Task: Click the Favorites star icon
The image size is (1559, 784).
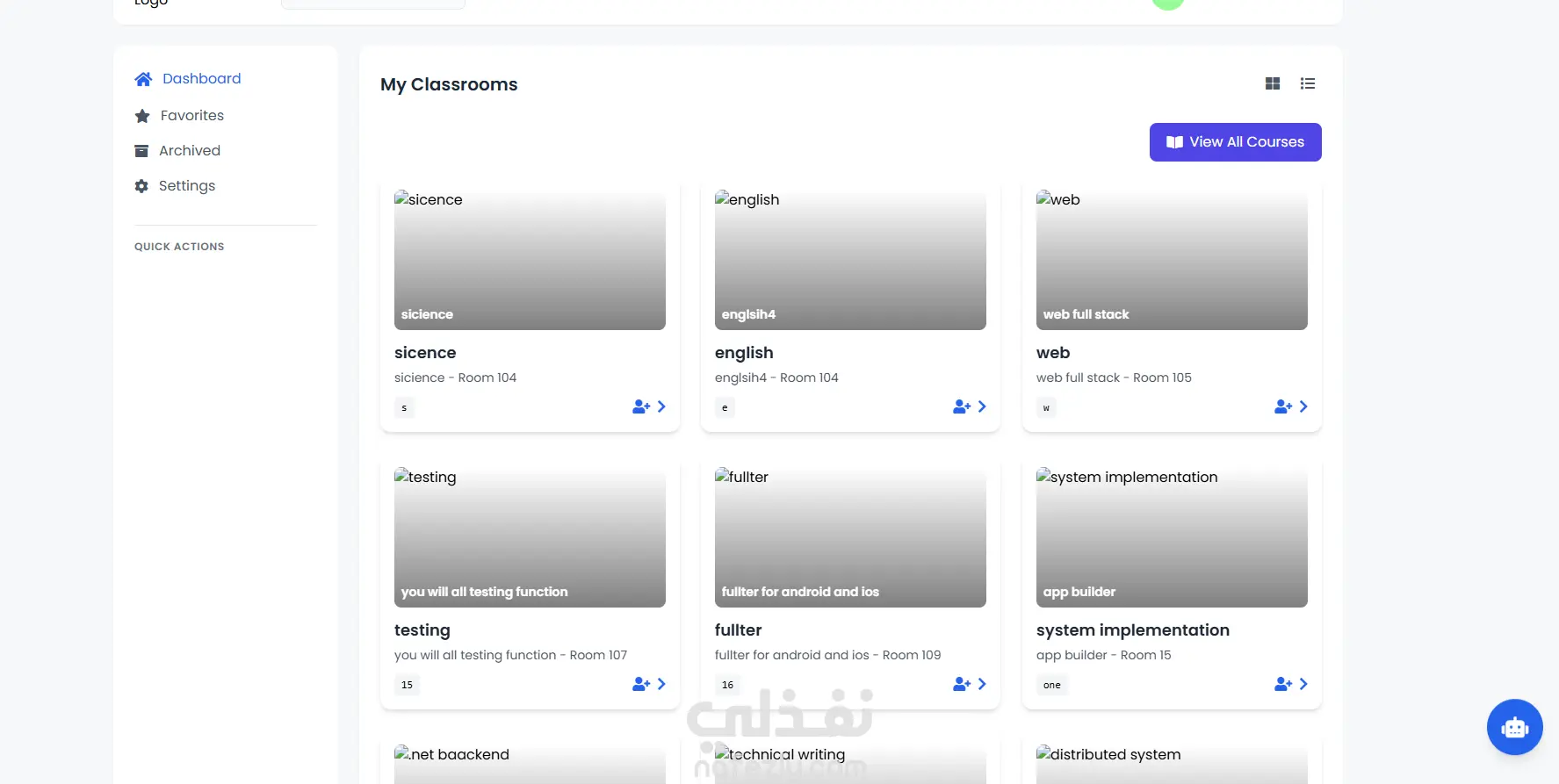Action: [142, 116]
